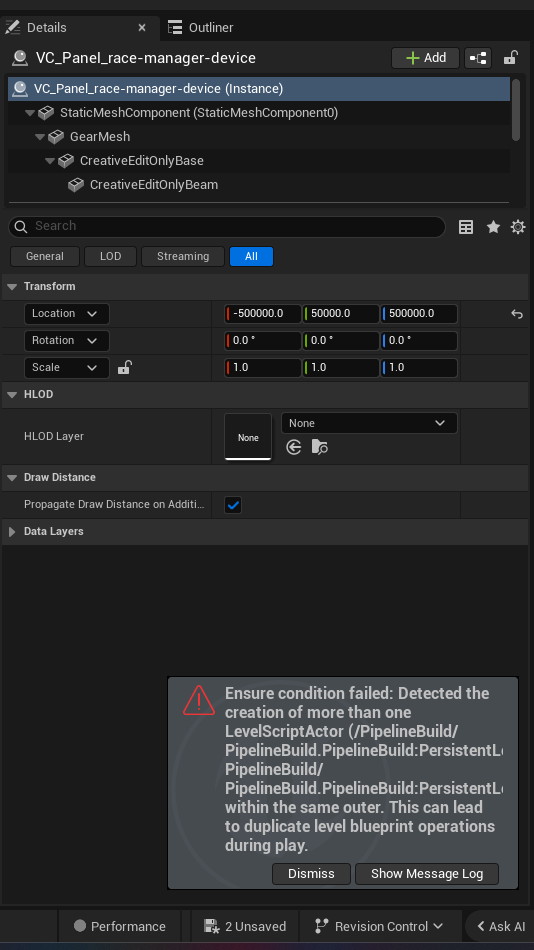534x950 pixels.
Task: Open the property matrix table icon
Action: [x=466, y=227]
